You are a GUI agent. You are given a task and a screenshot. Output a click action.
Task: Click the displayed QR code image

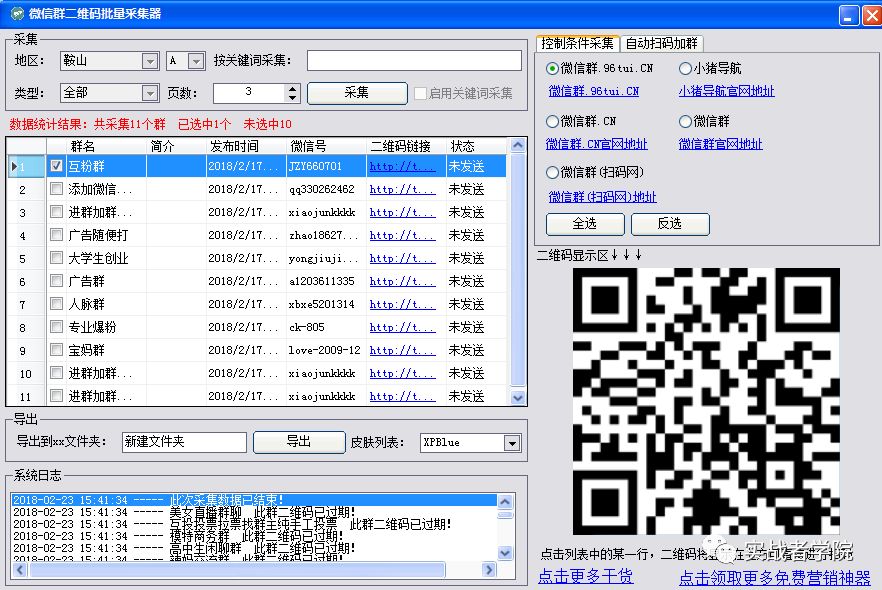click(x=706, y=401)
